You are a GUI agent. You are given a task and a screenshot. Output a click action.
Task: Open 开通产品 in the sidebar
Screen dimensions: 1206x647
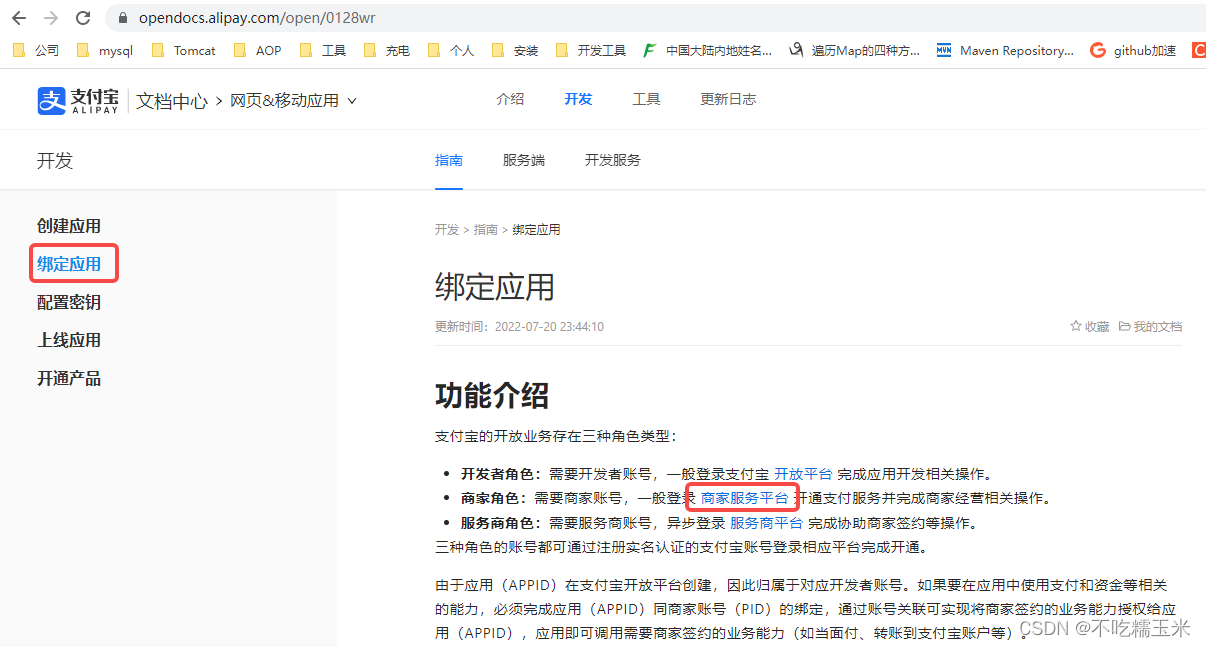click(69, 378)
